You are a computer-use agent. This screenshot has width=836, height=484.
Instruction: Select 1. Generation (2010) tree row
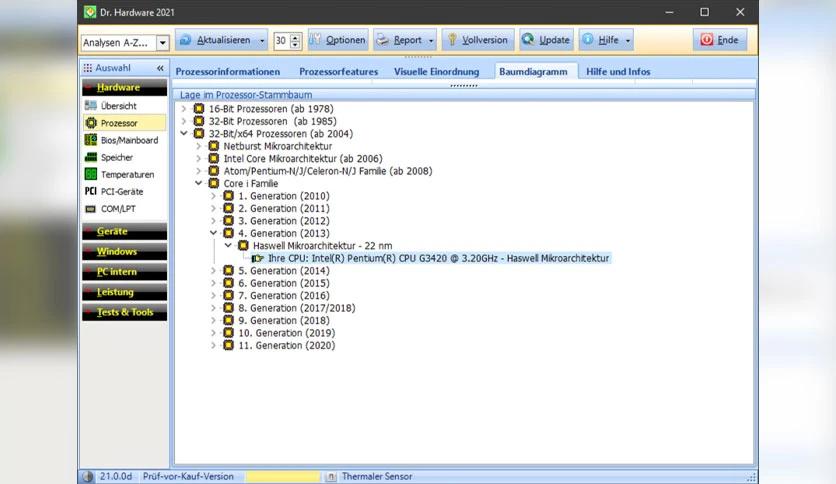click(284, 196)
